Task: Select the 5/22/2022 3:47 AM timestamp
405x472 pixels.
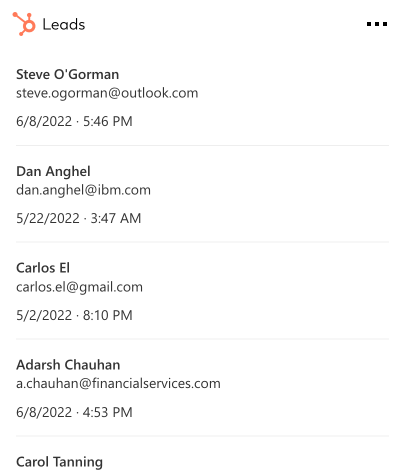Action: [x=79, y=218]
